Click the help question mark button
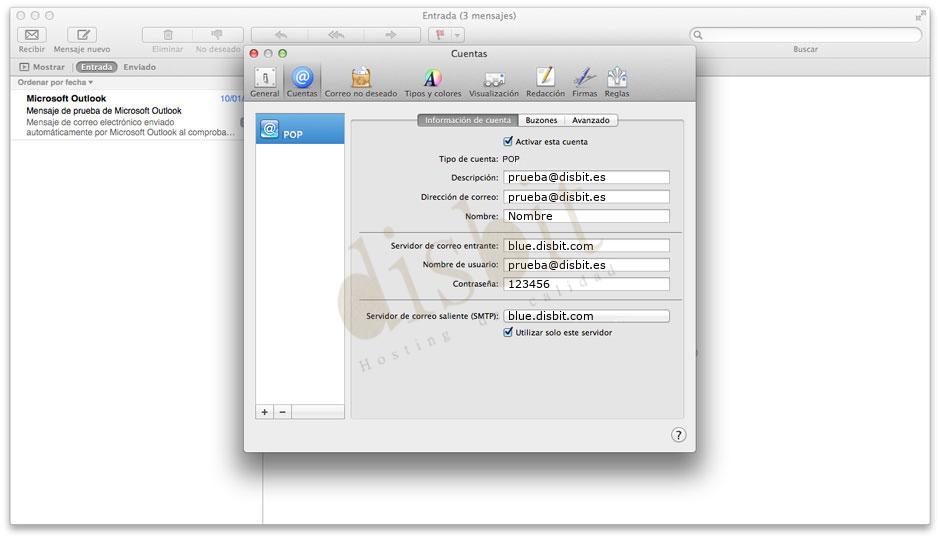 [x=678, y=435]
